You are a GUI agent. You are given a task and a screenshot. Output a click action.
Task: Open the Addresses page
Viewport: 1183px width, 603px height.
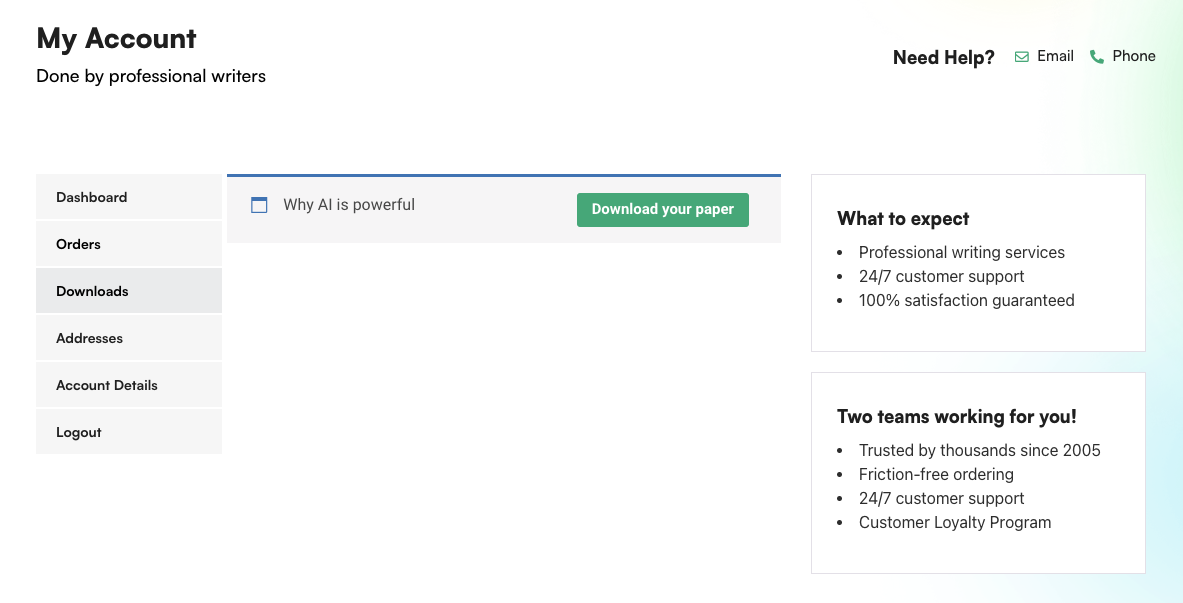pyautogui.click(x=89, y=338)
